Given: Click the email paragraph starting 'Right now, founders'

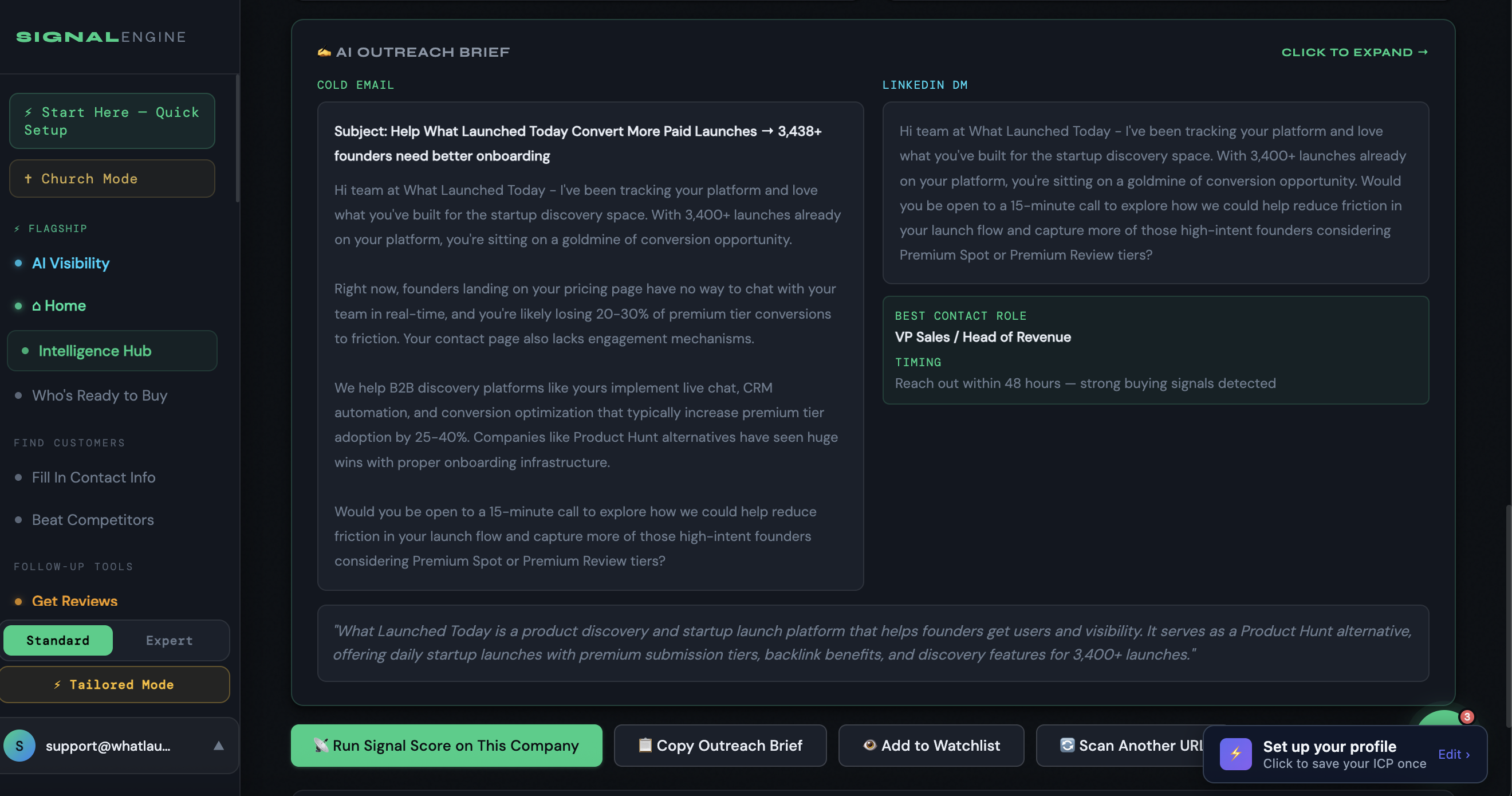Looking at the screenshot, I should click(x=585, y=313).
